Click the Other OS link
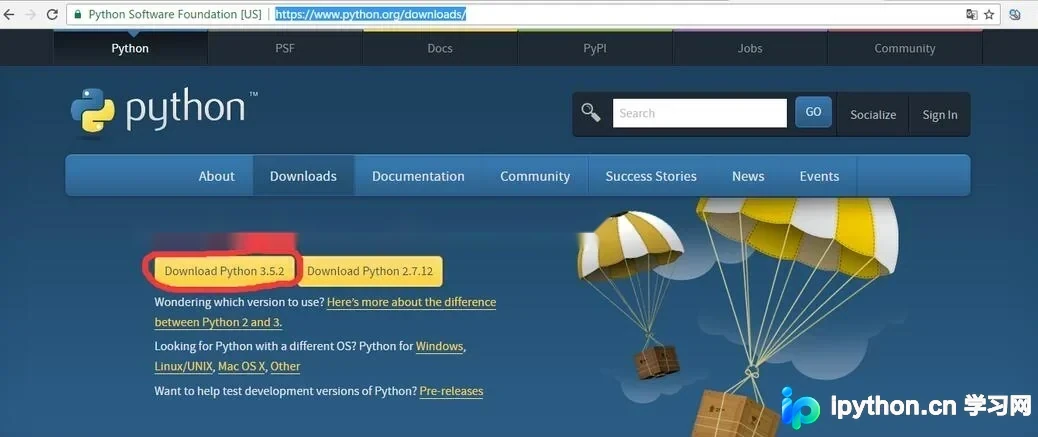The width and height of the screenshot is (1038, 437). 285,366
